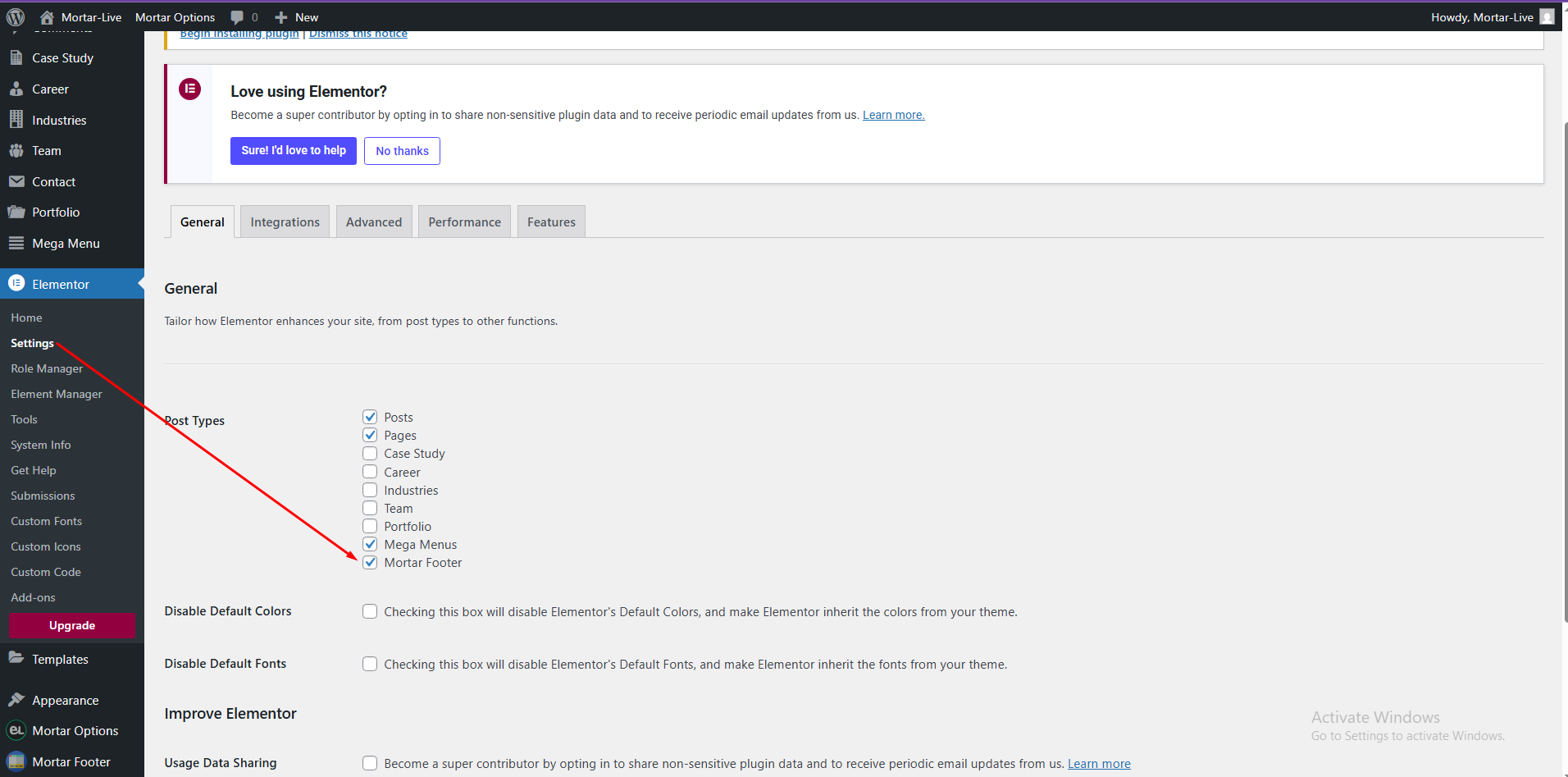Select the Contact envelope icon
Image resolution: width=1568 pixels, height=777 pixels.
point(16,181)
